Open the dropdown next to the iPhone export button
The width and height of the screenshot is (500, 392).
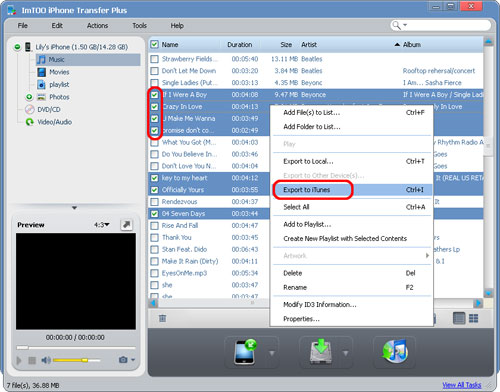click(272, 353)
